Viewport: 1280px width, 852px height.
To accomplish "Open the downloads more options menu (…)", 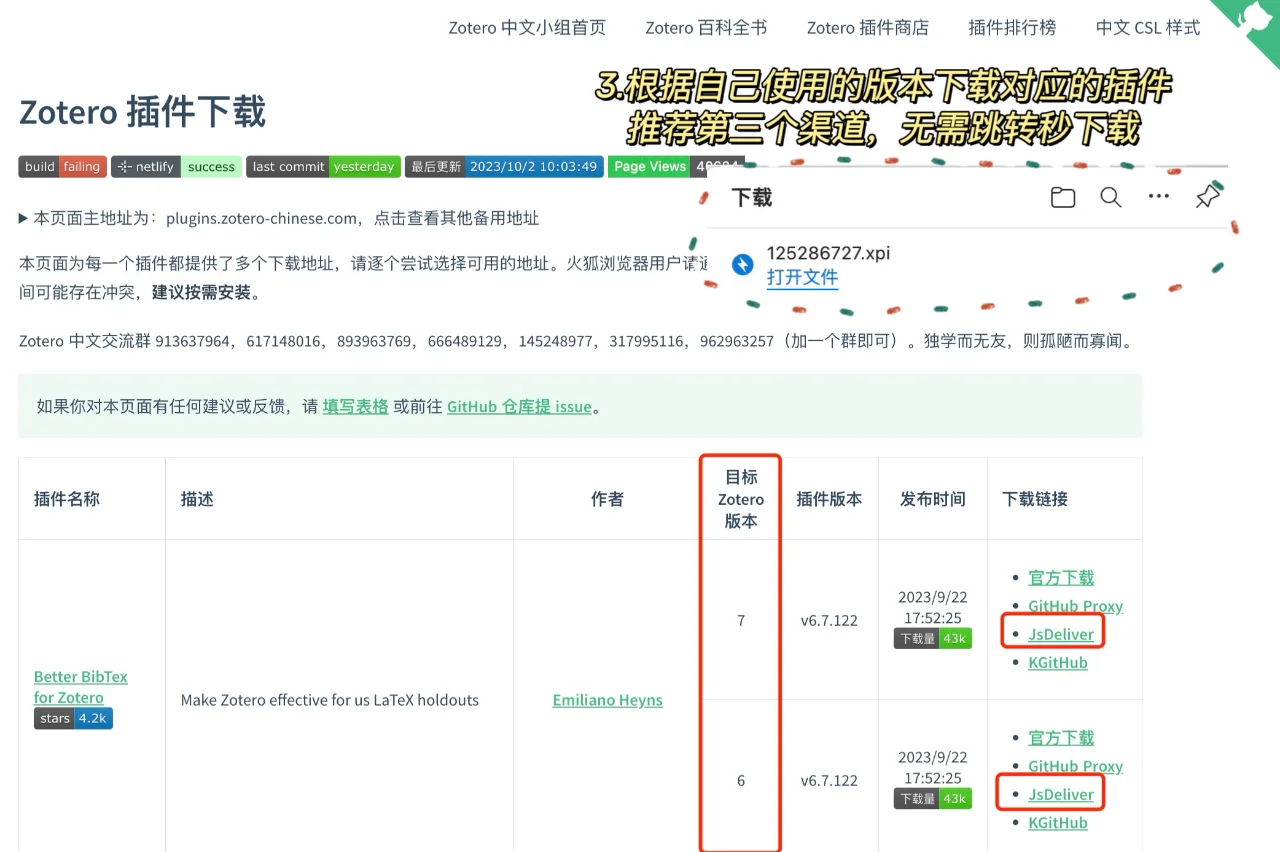I will pos(1158,197).
